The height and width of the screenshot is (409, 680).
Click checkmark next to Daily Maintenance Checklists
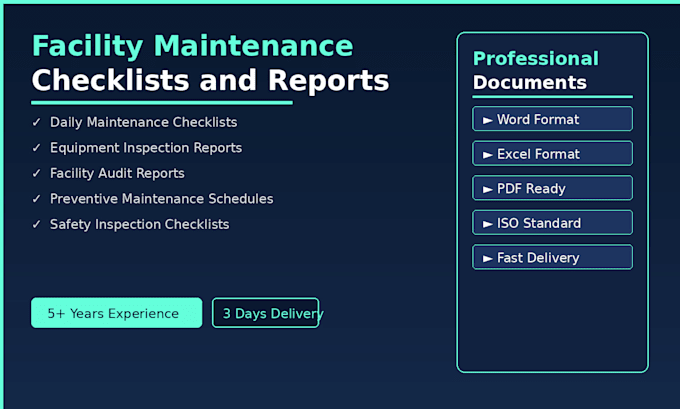36,122
